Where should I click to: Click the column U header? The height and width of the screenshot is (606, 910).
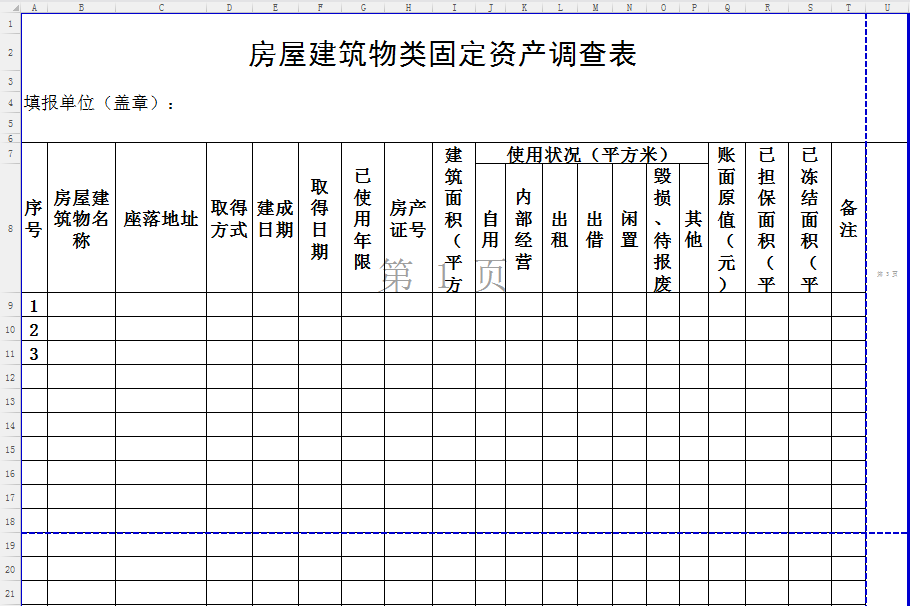pyautogui.click(x=887, y=7)
